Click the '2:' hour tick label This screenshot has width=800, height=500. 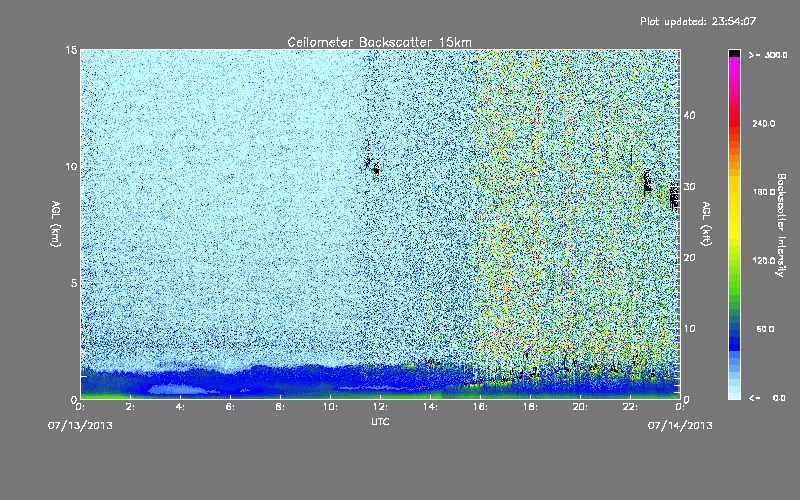tap(130, 407)
